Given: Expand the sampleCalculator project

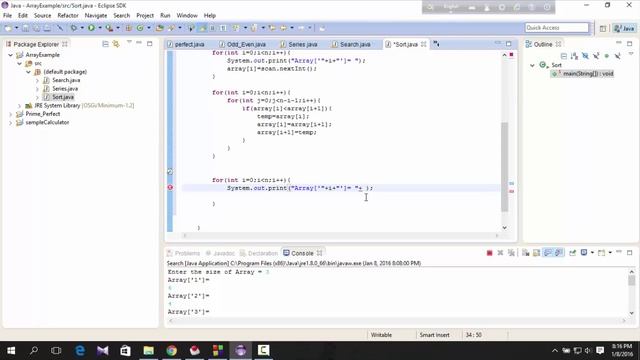Looking at the screenshot, I should [x=11, y=122].
